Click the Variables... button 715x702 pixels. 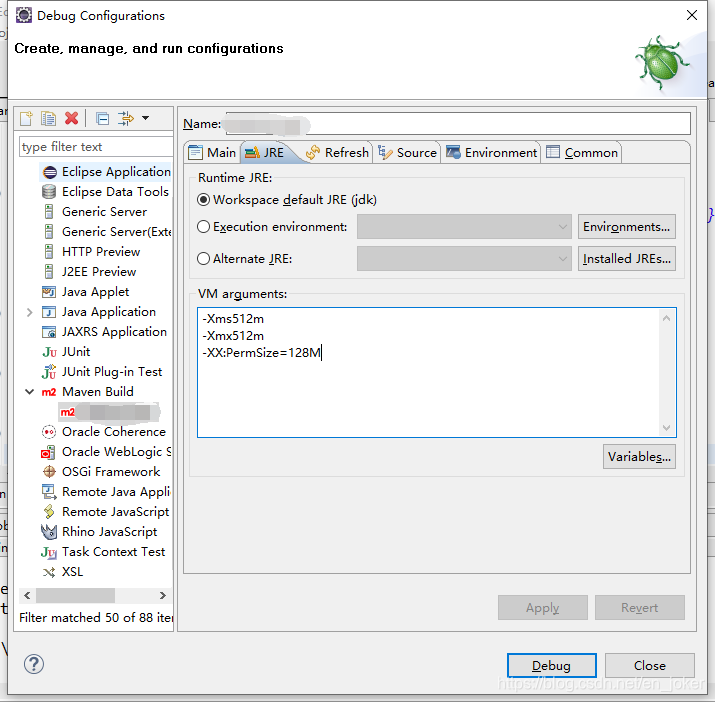pos(639,457)
